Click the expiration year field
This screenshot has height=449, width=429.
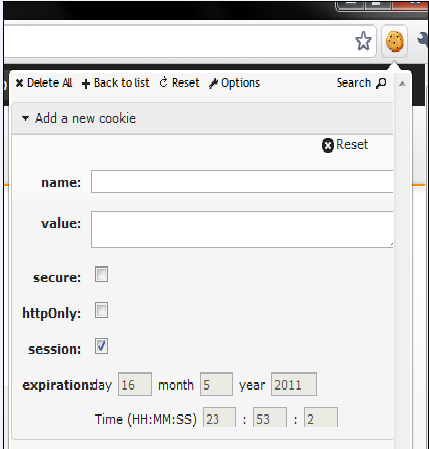tap(294, 384)
